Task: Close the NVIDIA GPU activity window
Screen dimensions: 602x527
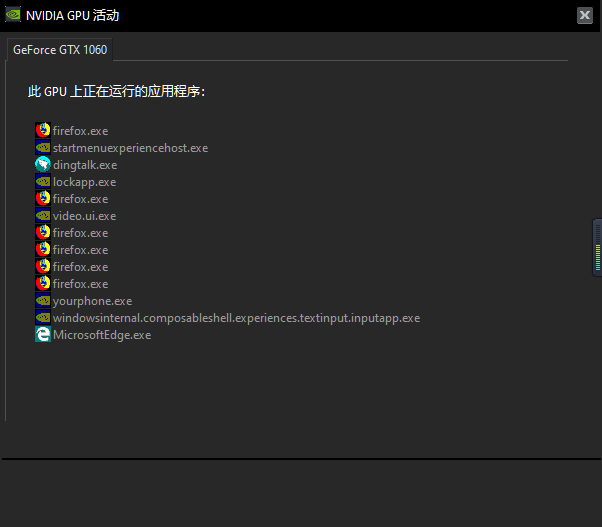Action: point(585,15)
